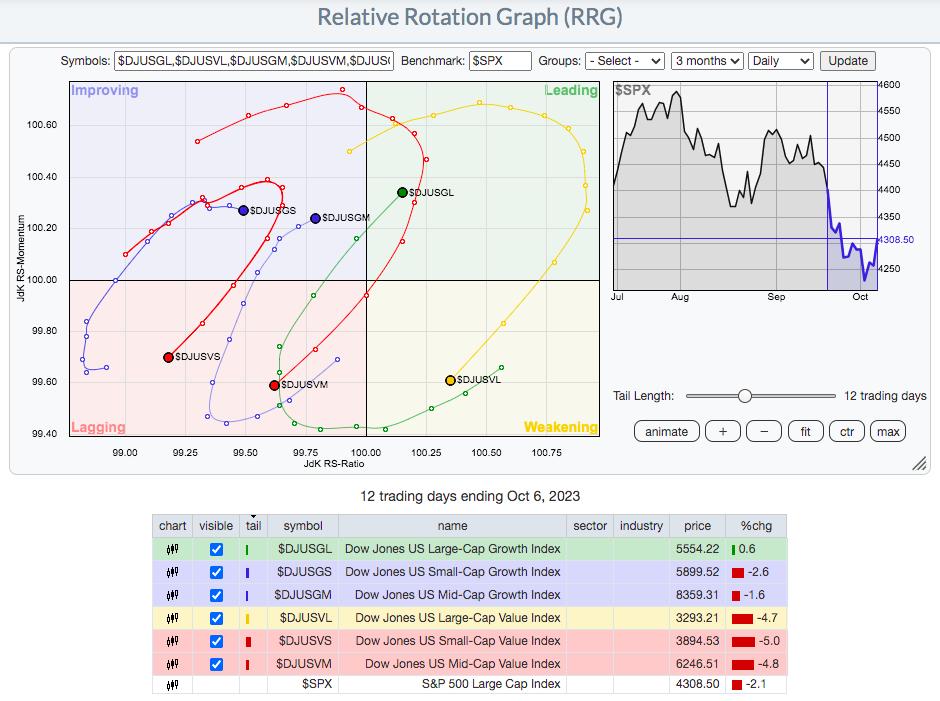Image resolution: width=940 pixels, height=701 pixels.
Task: Uncheck visibility for Large-Cap Growth Index
Action: 216,549
